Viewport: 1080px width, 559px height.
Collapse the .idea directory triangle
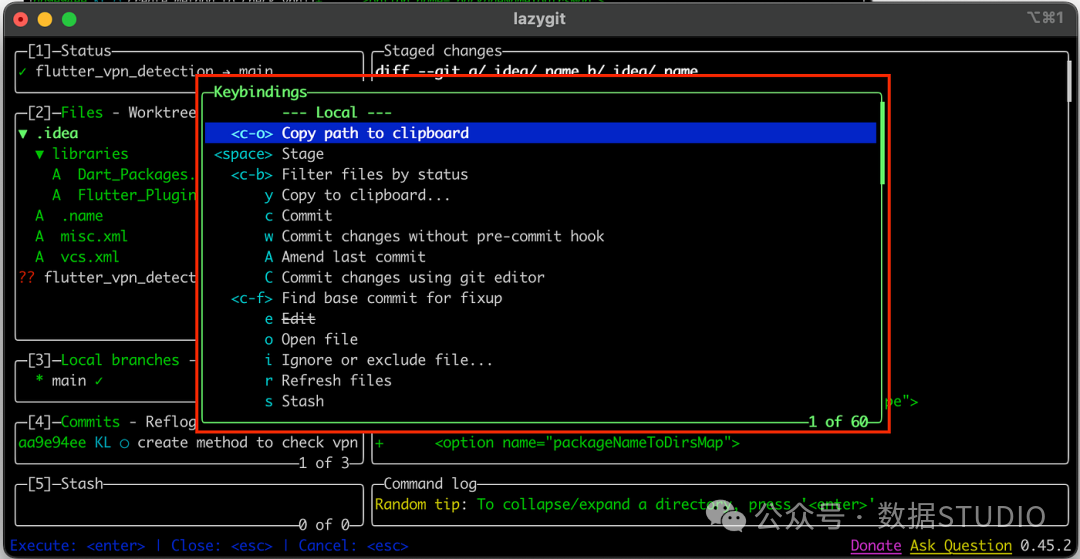pyautogui.click(x=23, y=134)
